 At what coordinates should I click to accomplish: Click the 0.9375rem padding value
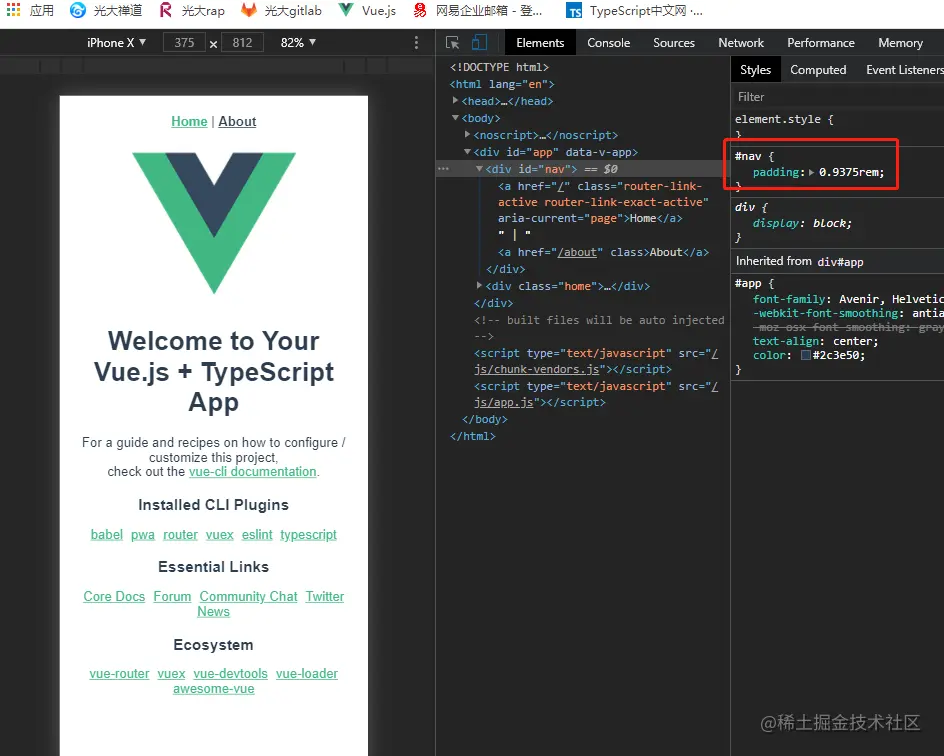tap(849, 172)
